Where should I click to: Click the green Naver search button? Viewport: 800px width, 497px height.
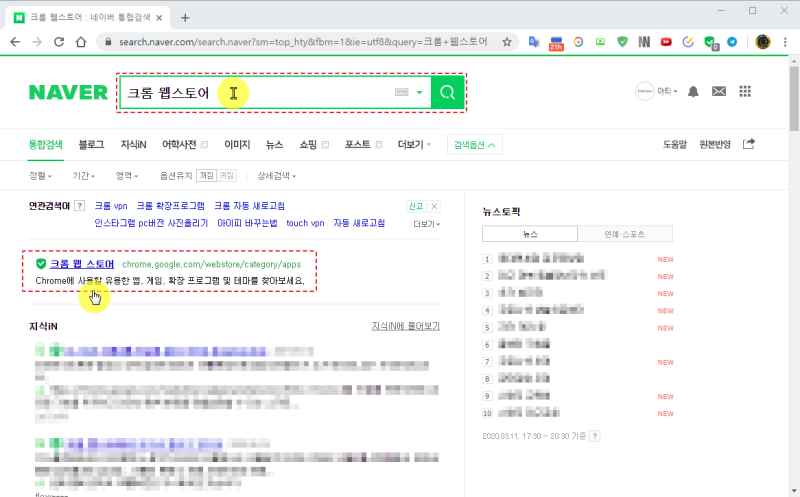[x=447, y=92]
